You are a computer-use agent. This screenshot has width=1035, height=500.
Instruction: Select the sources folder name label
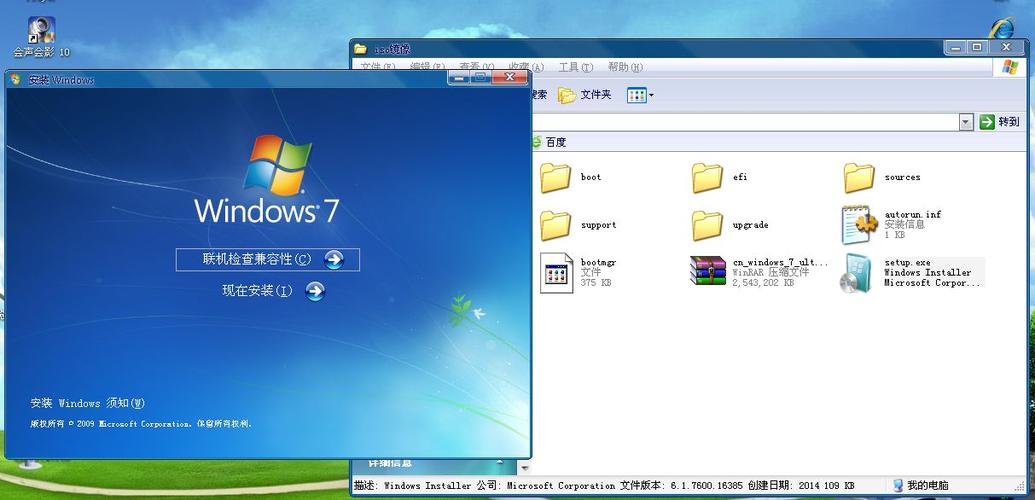(x=902, y=177)
